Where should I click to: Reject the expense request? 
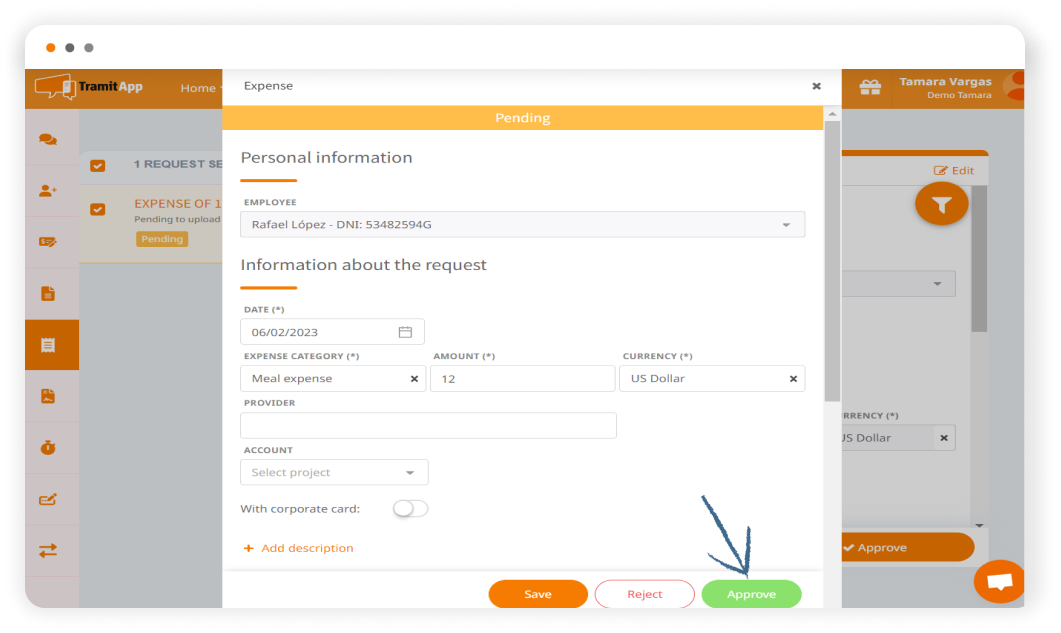(644, 594)
